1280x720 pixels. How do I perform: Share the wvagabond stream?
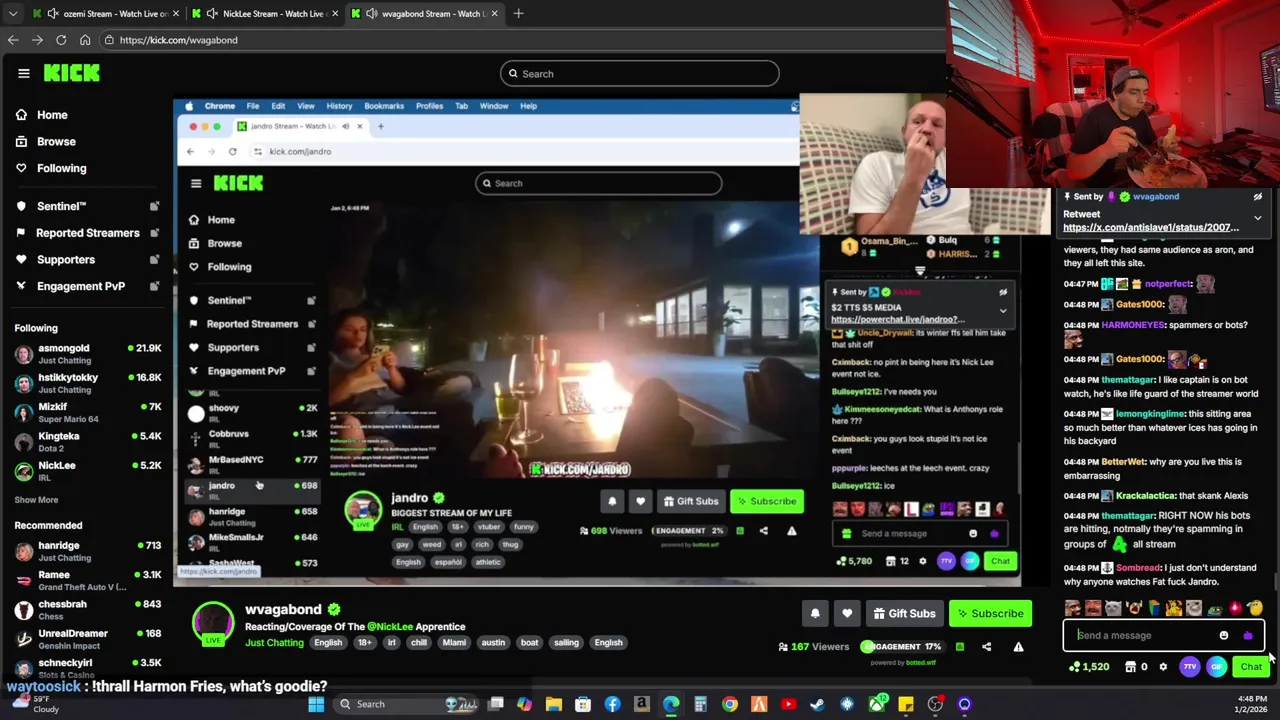(986, 647)
